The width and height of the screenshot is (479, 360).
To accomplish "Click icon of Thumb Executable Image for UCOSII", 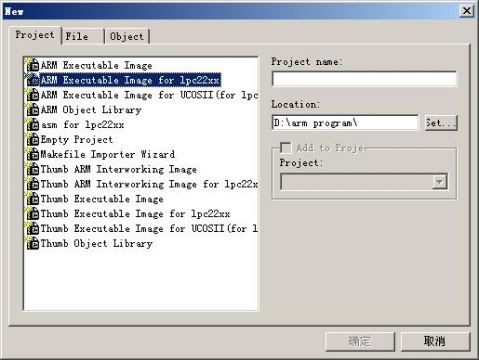I will [x=32, y=228].
